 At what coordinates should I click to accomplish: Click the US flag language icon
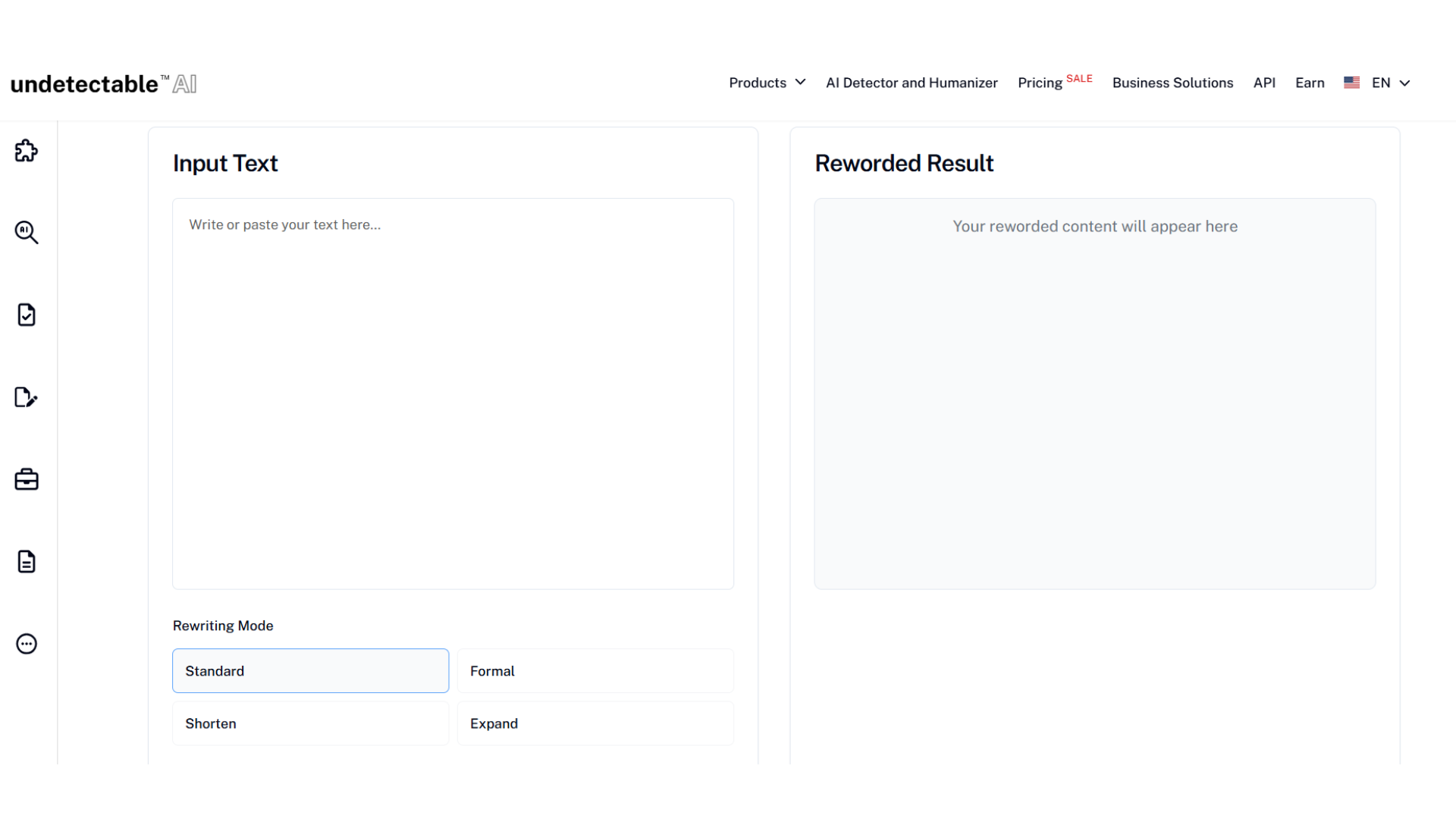click(1351, 83)
